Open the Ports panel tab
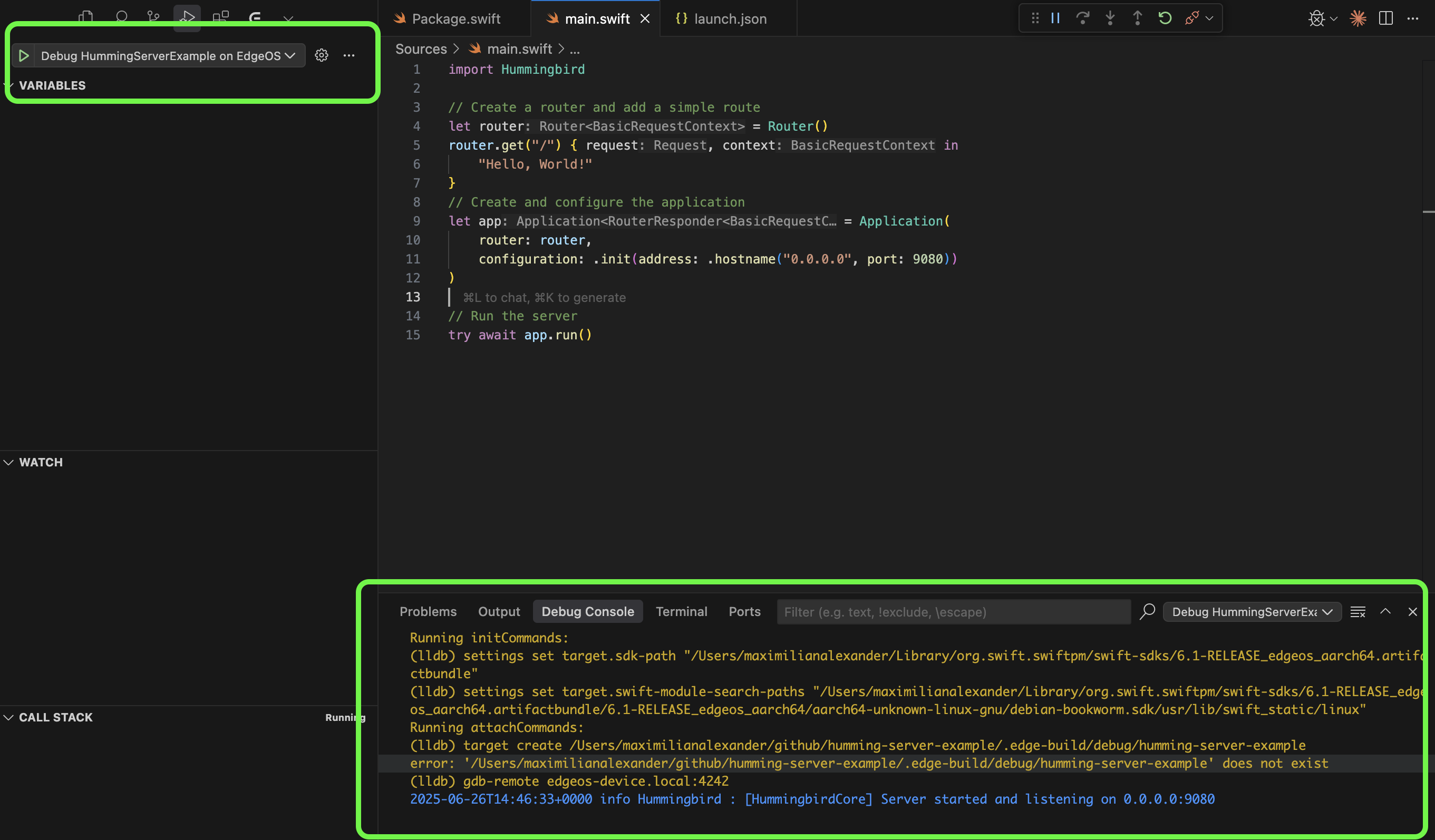The width and height of the screenshot is (1435, 840). pyautogui.click(x=744, y=611)
